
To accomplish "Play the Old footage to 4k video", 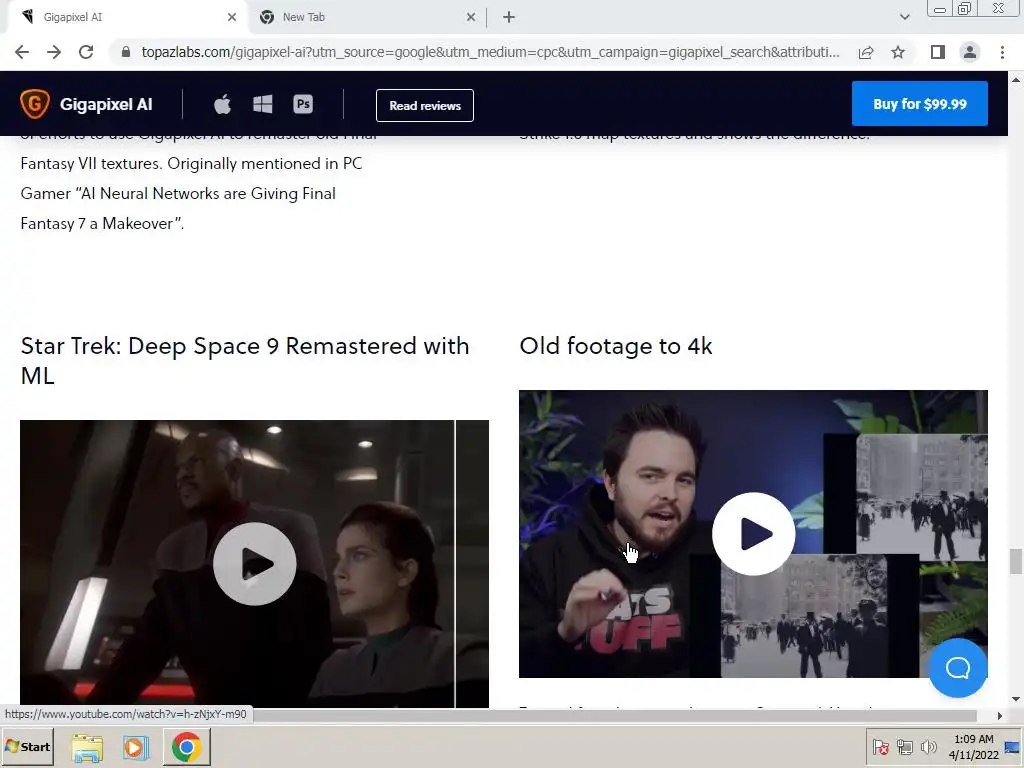I will tap(754, 534).
